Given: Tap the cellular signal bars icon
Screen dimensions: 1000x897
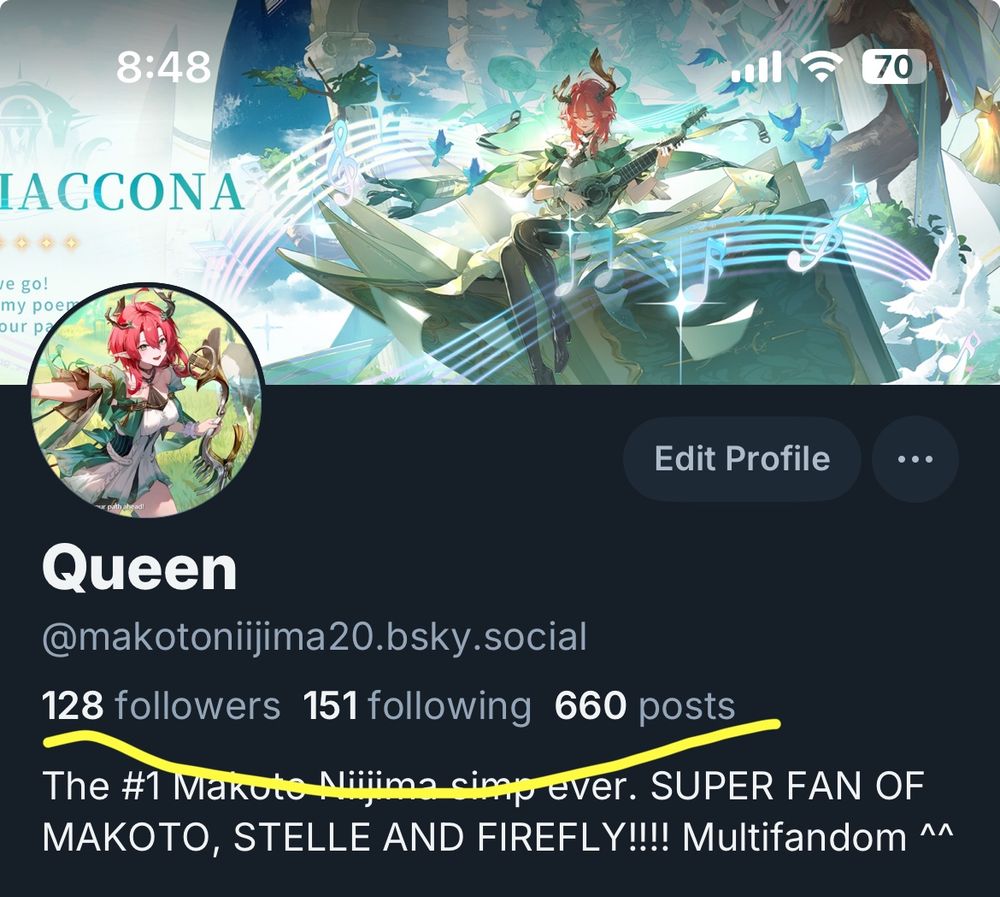Looking at the screenshot, I should coord(756,66).
